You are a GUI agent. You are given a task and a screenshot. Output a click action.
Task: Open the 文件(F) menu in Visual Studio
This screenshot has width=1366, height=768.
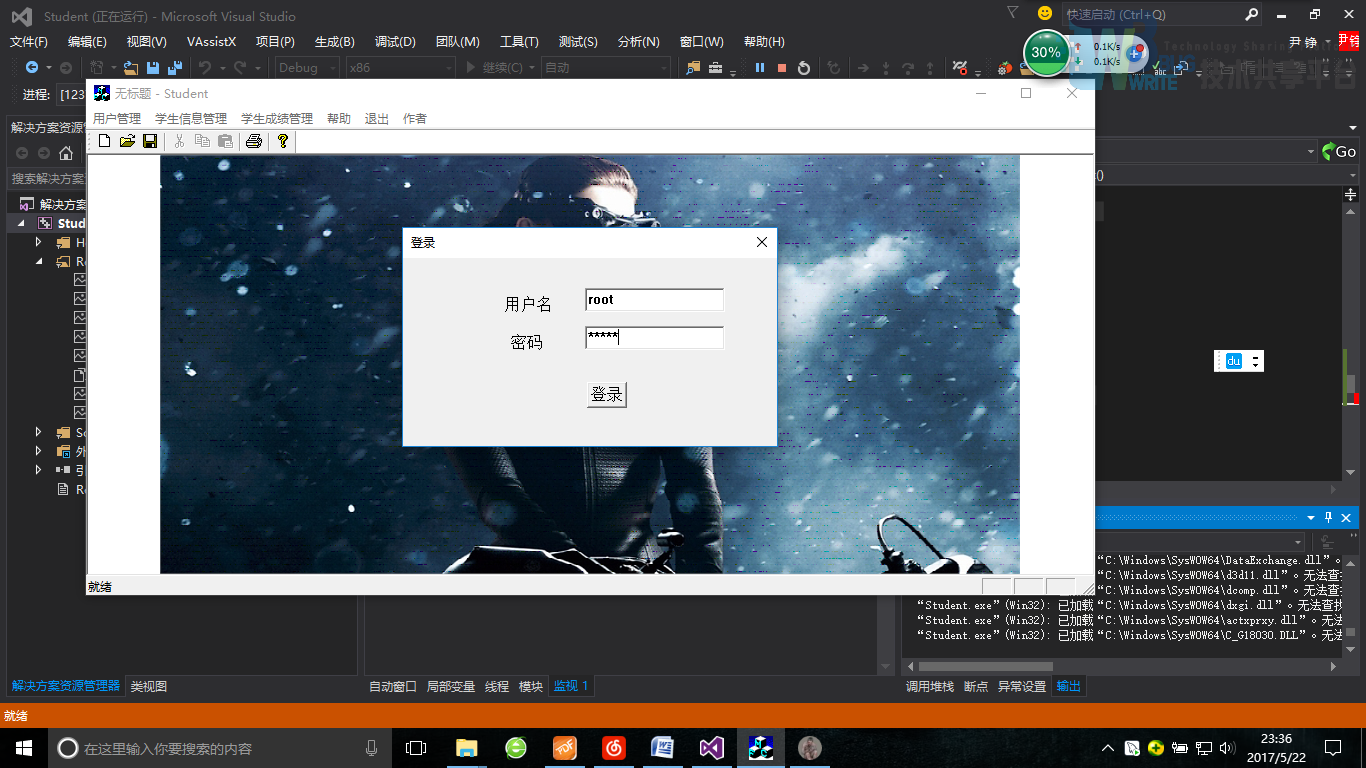(29, 42)
